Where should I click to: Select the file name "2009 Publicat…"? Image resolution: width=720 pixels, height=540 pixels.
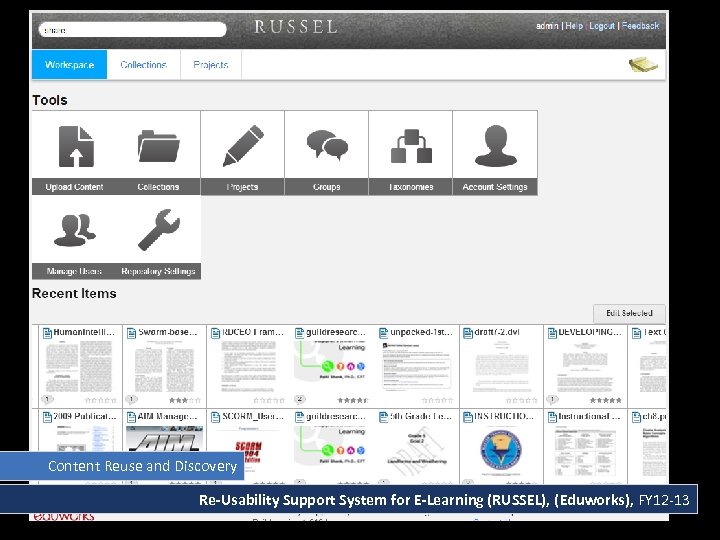pos(84,416)
